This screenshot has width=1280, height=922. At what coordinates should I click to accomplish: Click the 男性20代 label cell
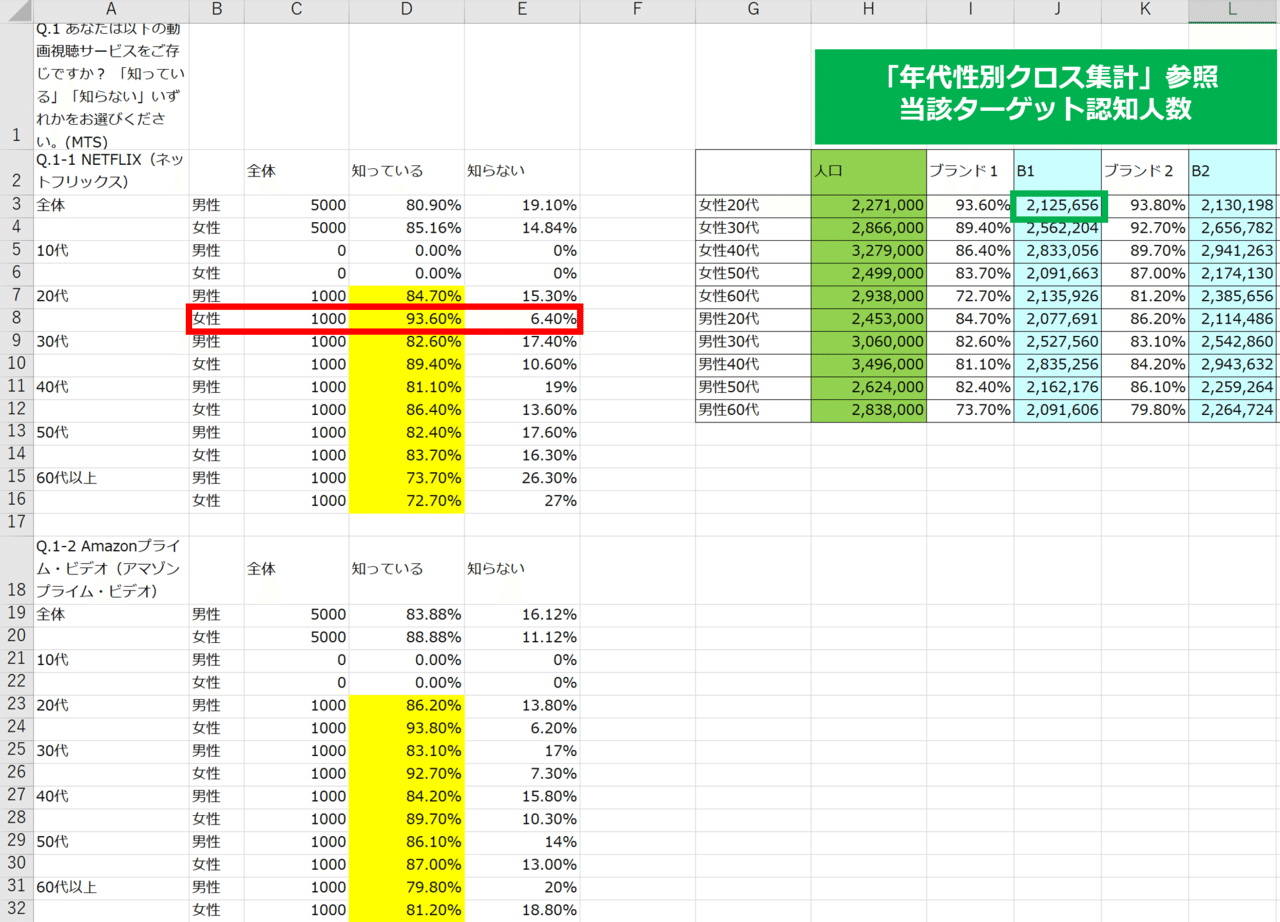(x=753, y=319)
